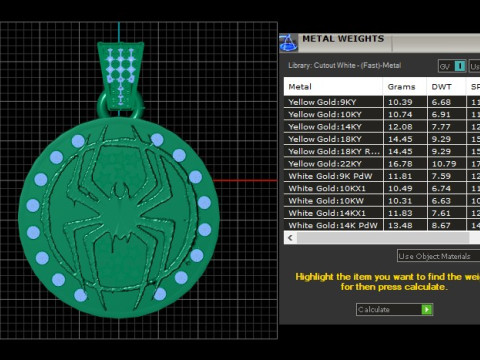480x360 pixels.
Task: Click the Calculate field label
Action: click(373, 310)
